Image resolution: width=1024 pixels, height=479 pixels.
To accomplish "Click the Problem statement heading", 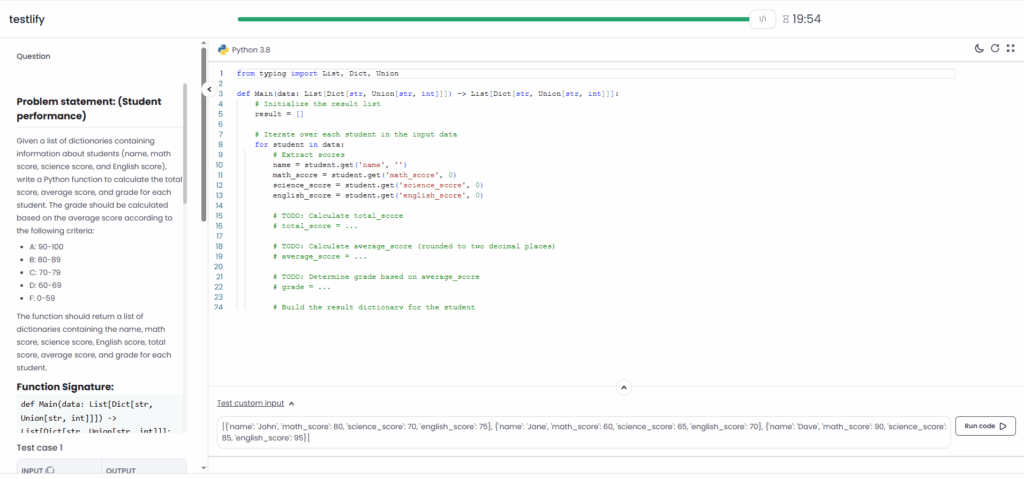I will point(89,108).
